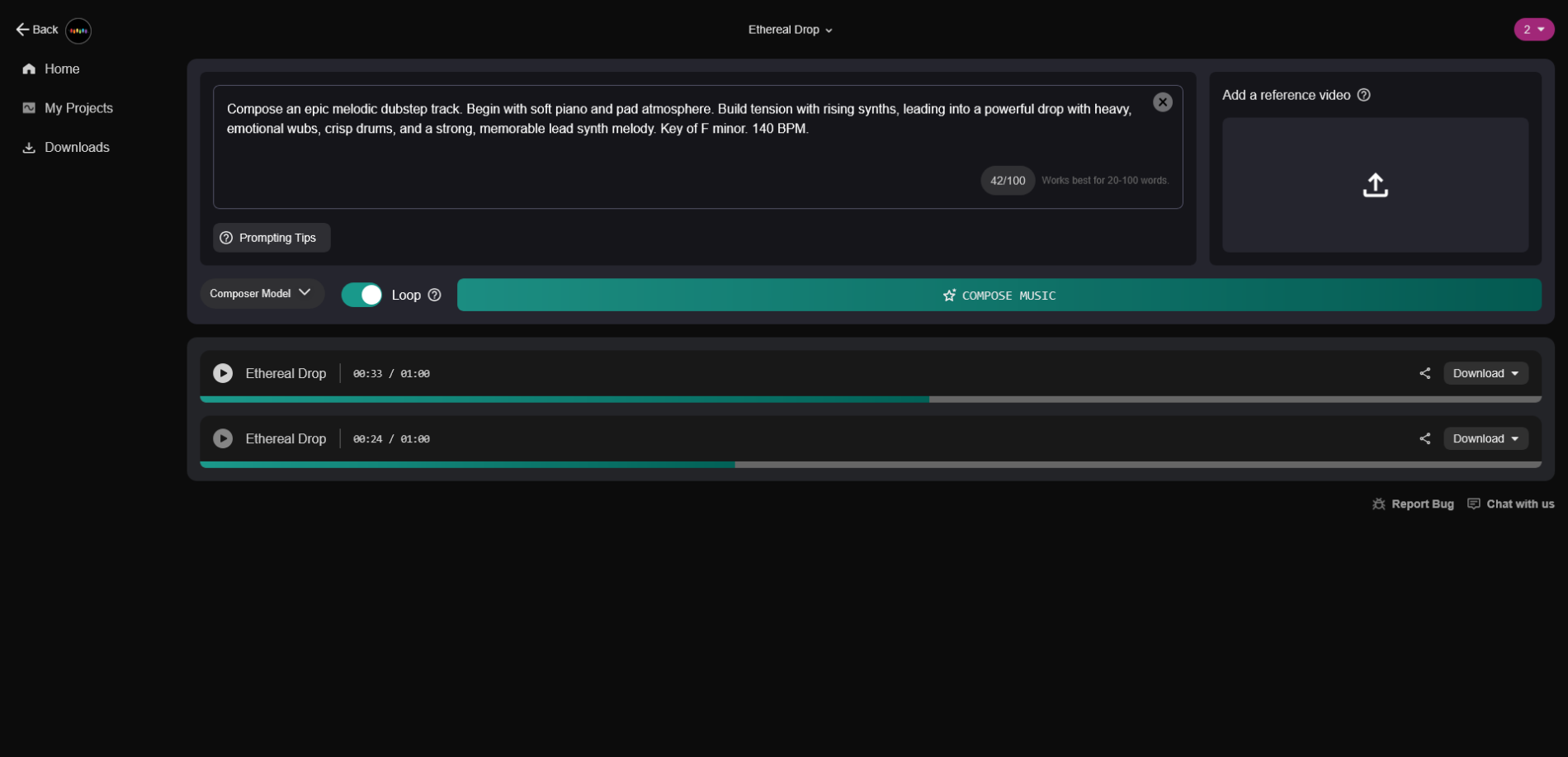Screen dimensions: 1568x757
Task: Play the second Ethereal Drop track
Action: 223,438
